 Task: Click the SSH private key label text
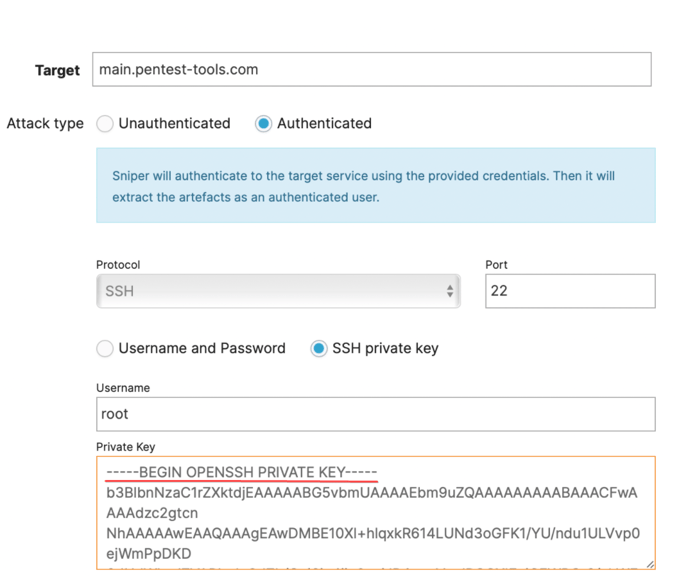(x=385, y=348)
